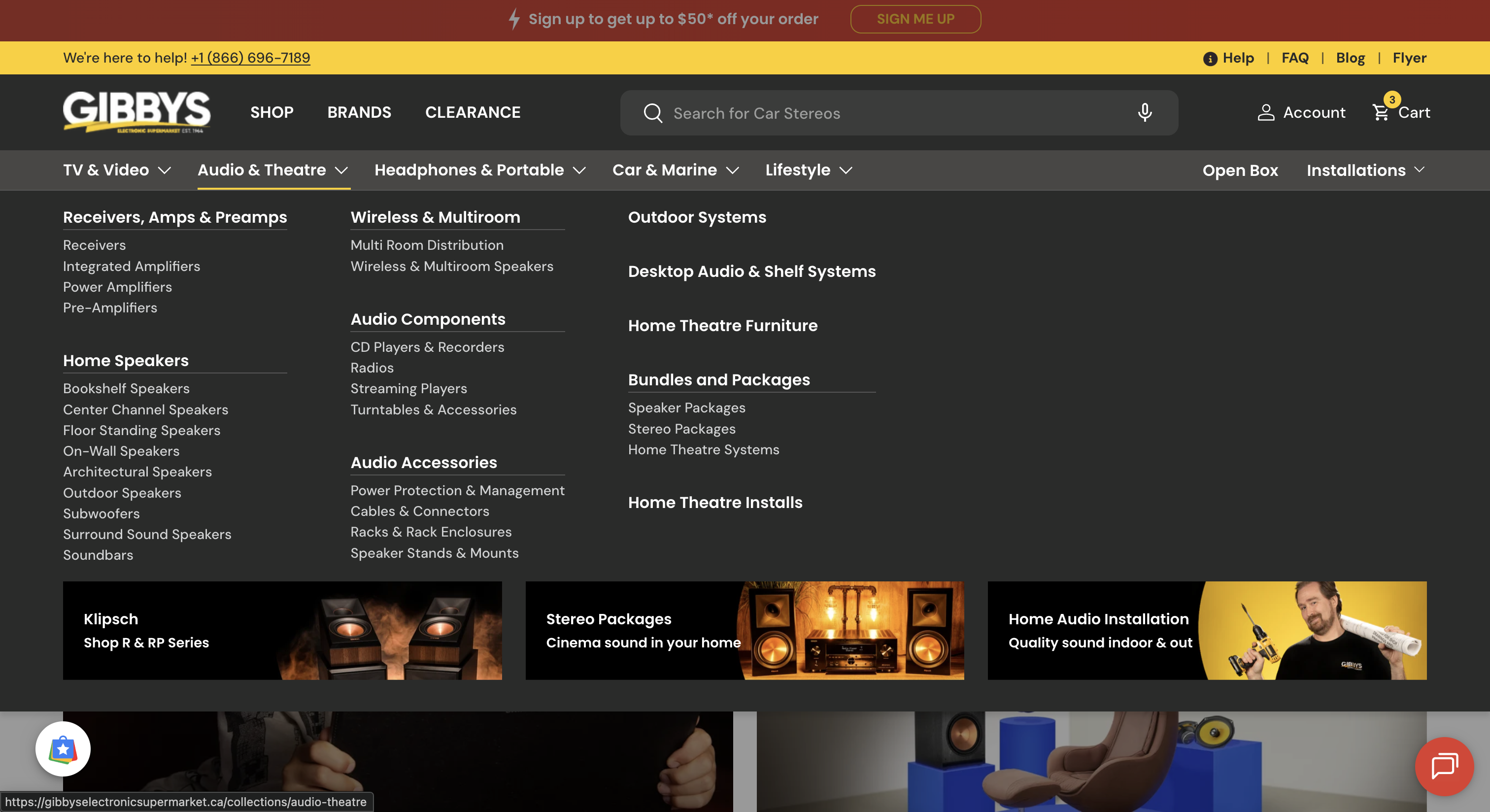Select Speaker Packages under Bundles
1490x812 pixels.
pyautogui.click(x=686, y=408)
